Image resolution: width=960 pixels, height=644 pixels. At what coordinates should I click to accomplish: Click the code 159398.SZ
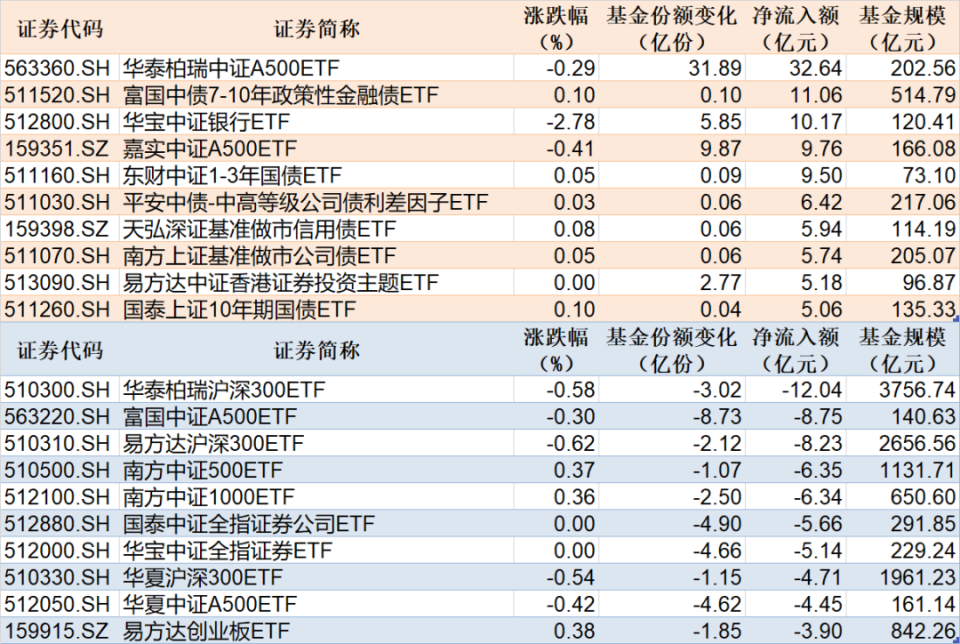click(x=56, y=229)
